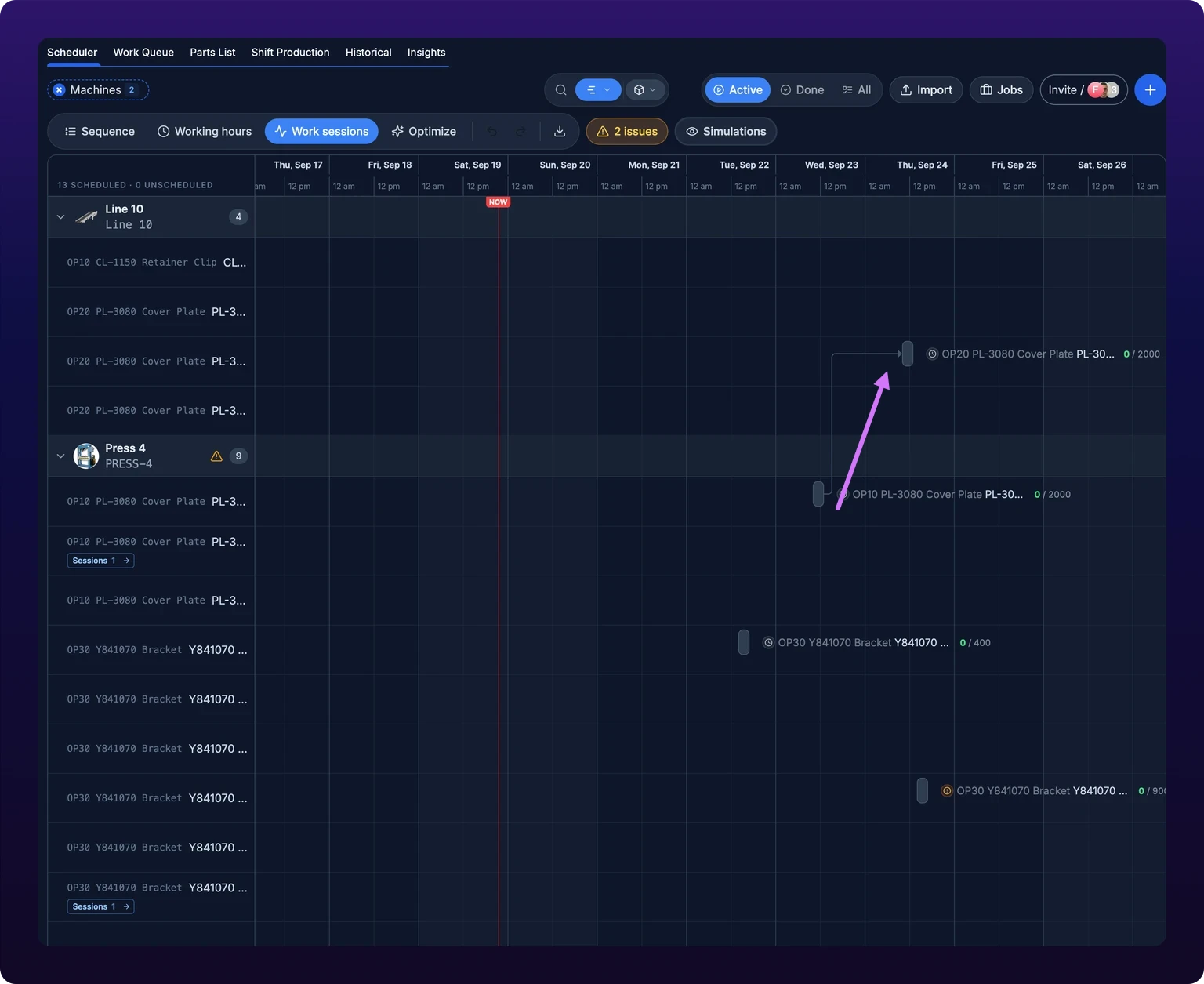Image resolution: width=1204 pixels, height=984 pixels.
Task: Click the Press 4 count badge 9
Action: [x=238, y=456]
